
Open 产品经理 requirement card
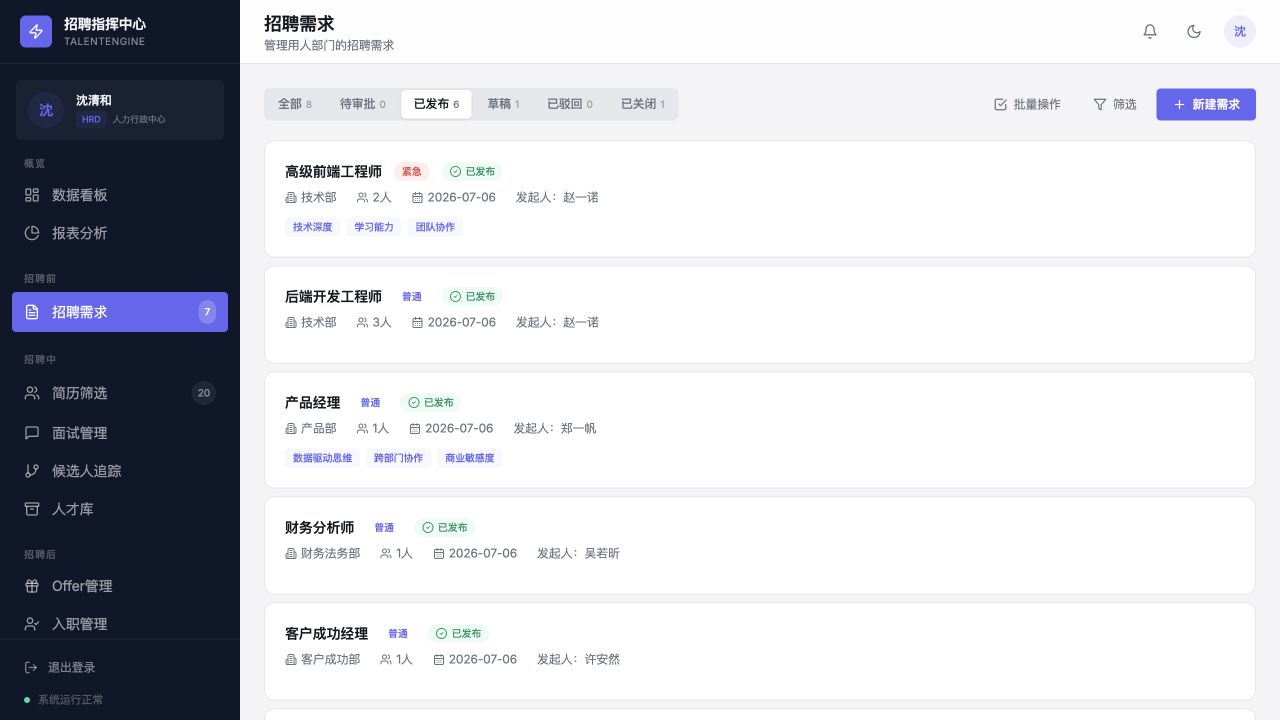[x=760, y=430]
